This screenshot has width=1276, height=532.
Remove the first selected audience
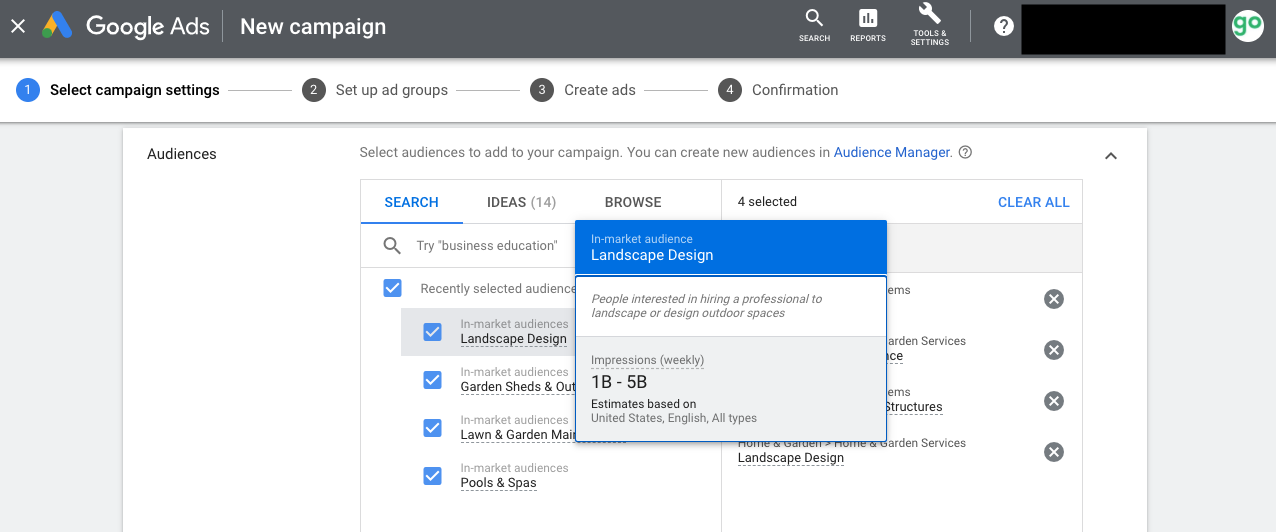coord(1053,298)
